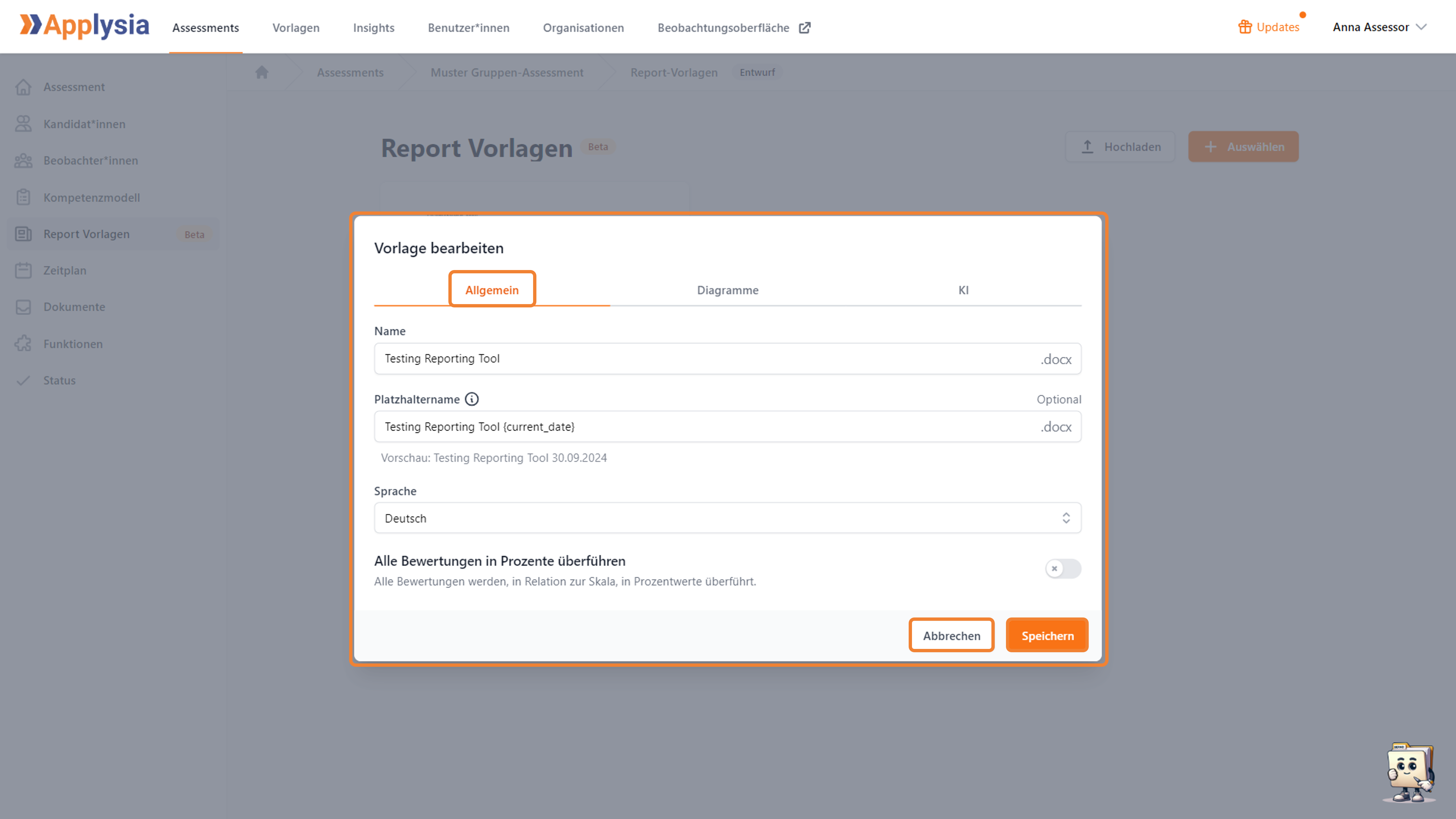Switch to the Allgemein tab
1456x819 pixels.
point(492,290)
